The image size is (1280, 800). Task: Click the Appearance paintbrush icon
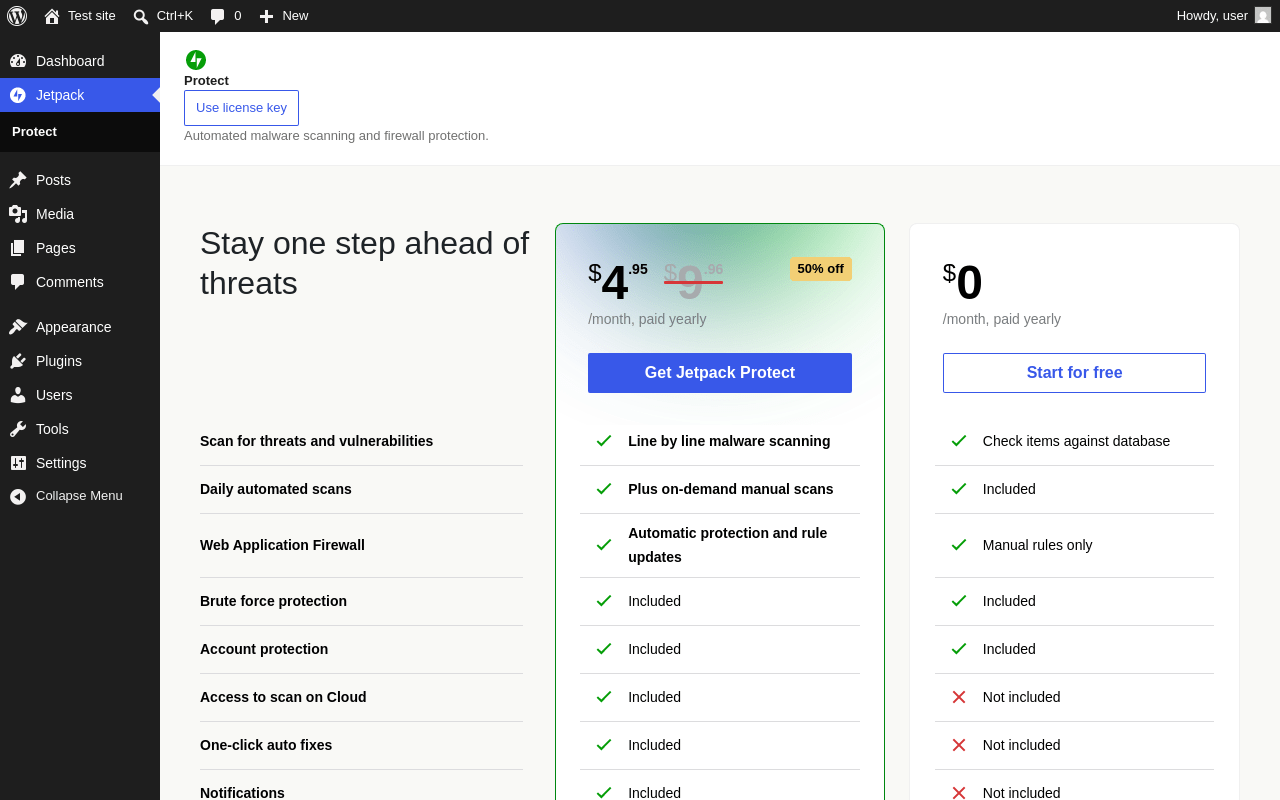tap(18, 327)
